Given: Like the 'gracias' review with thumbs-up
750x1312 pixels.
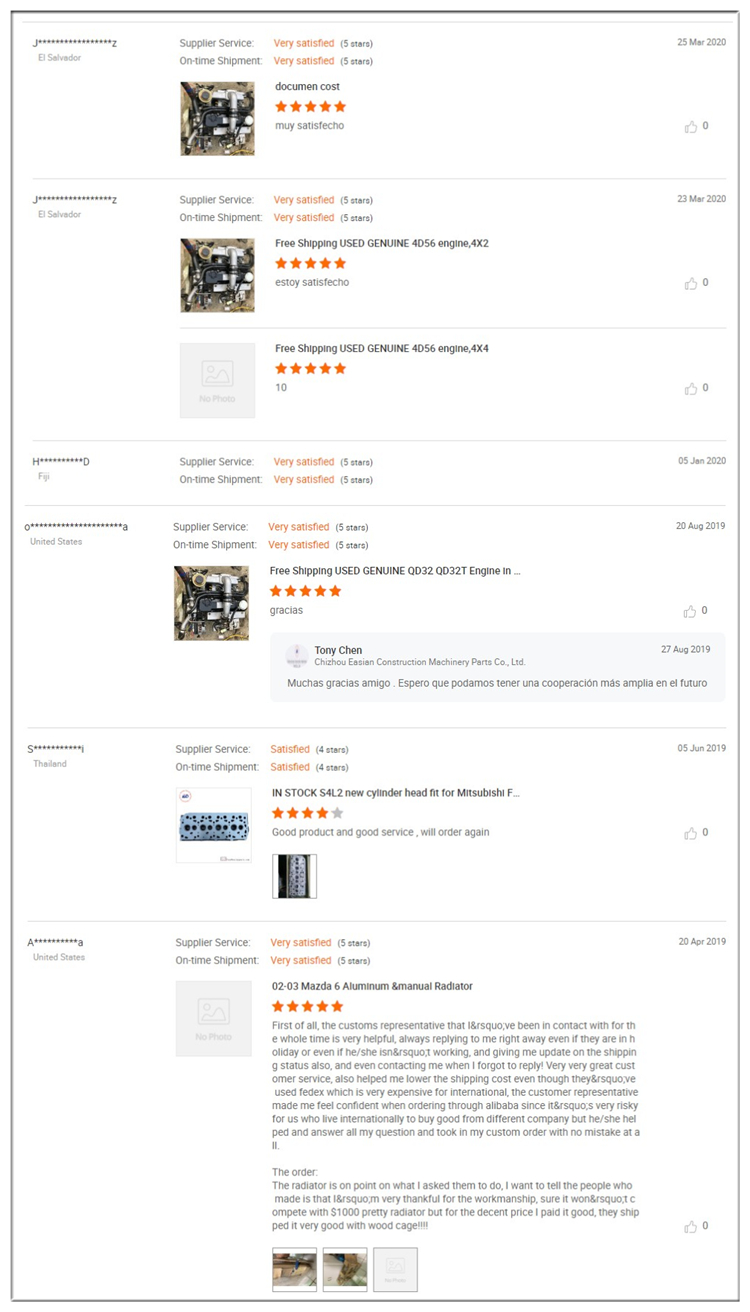Looking at the screenshot, I should pyautogui.click(x=691, y=612).
